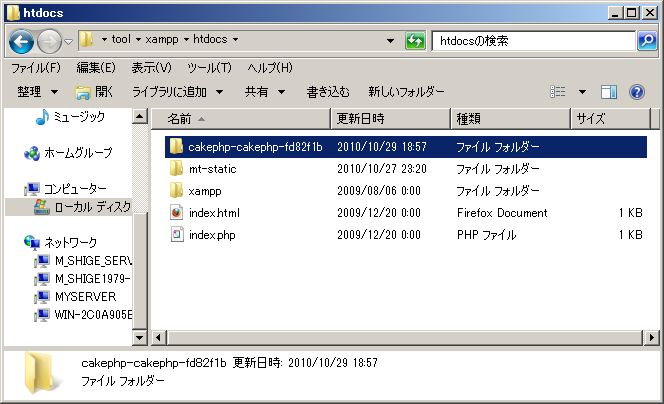Screen dimensions: 664x404
Task: Click the 書き込む burn button
Action: pos(328,91)
